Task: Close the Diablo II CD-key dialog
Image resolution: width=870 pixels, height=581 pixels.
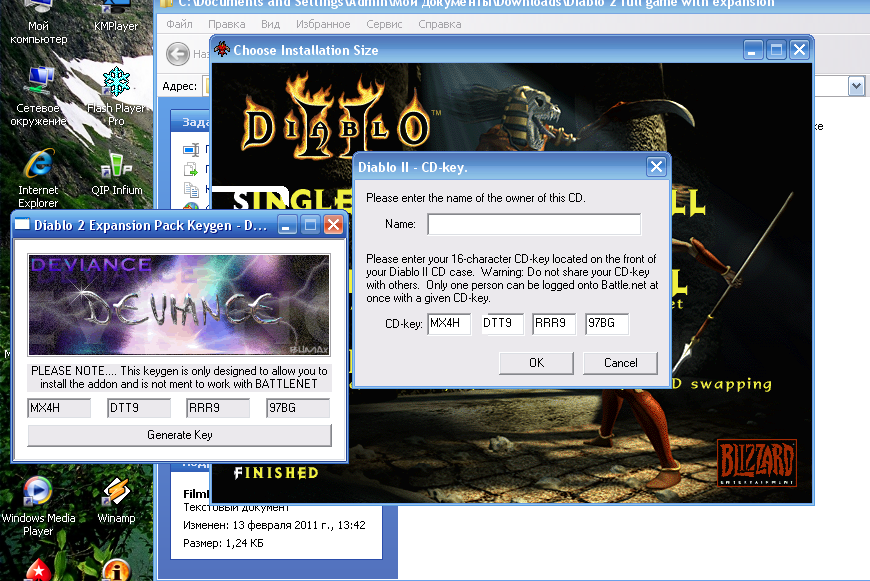Action: click(656, 166)
